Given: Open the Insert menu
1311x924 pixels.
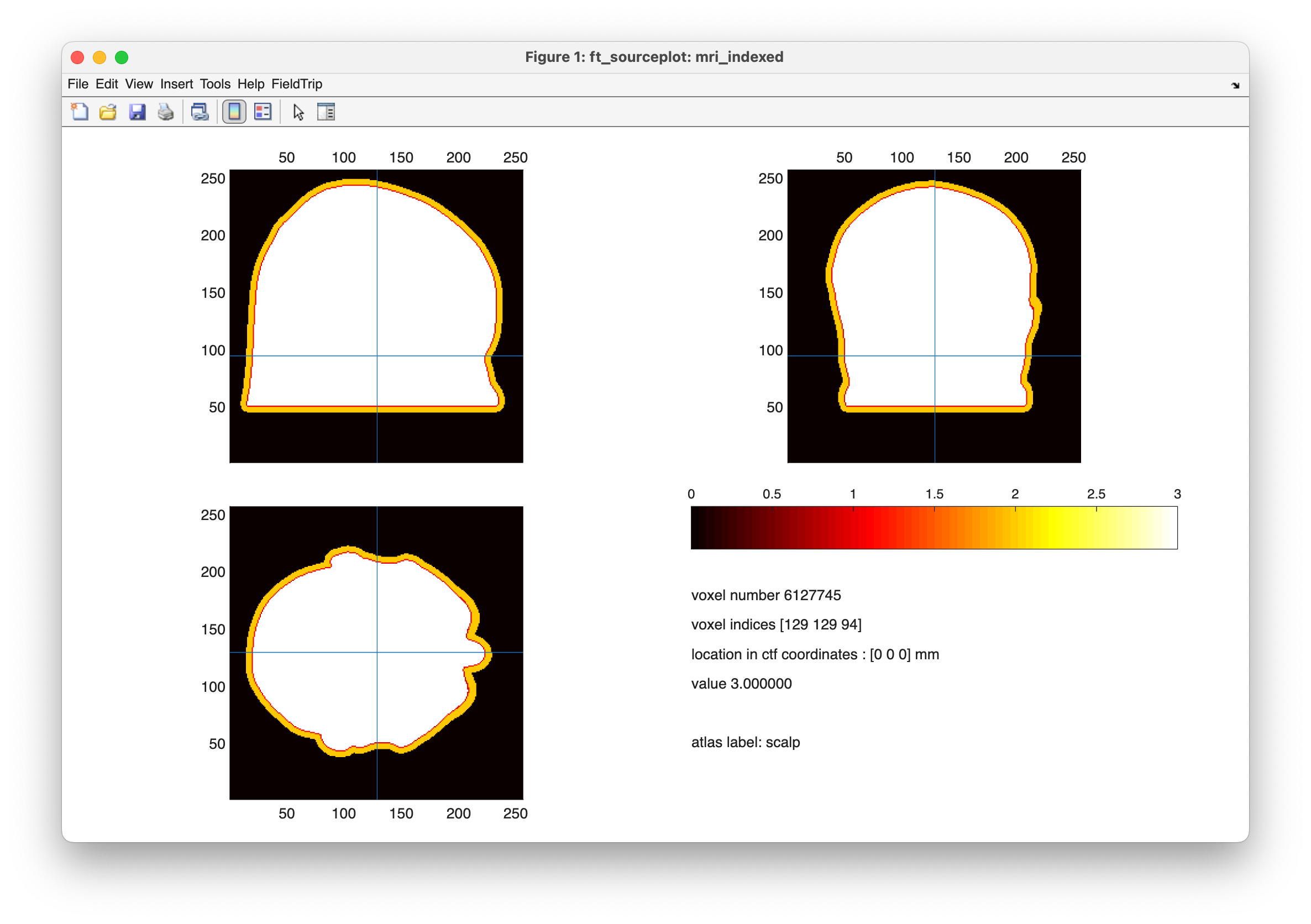Looking at the screenshot, I should (176, 84).
